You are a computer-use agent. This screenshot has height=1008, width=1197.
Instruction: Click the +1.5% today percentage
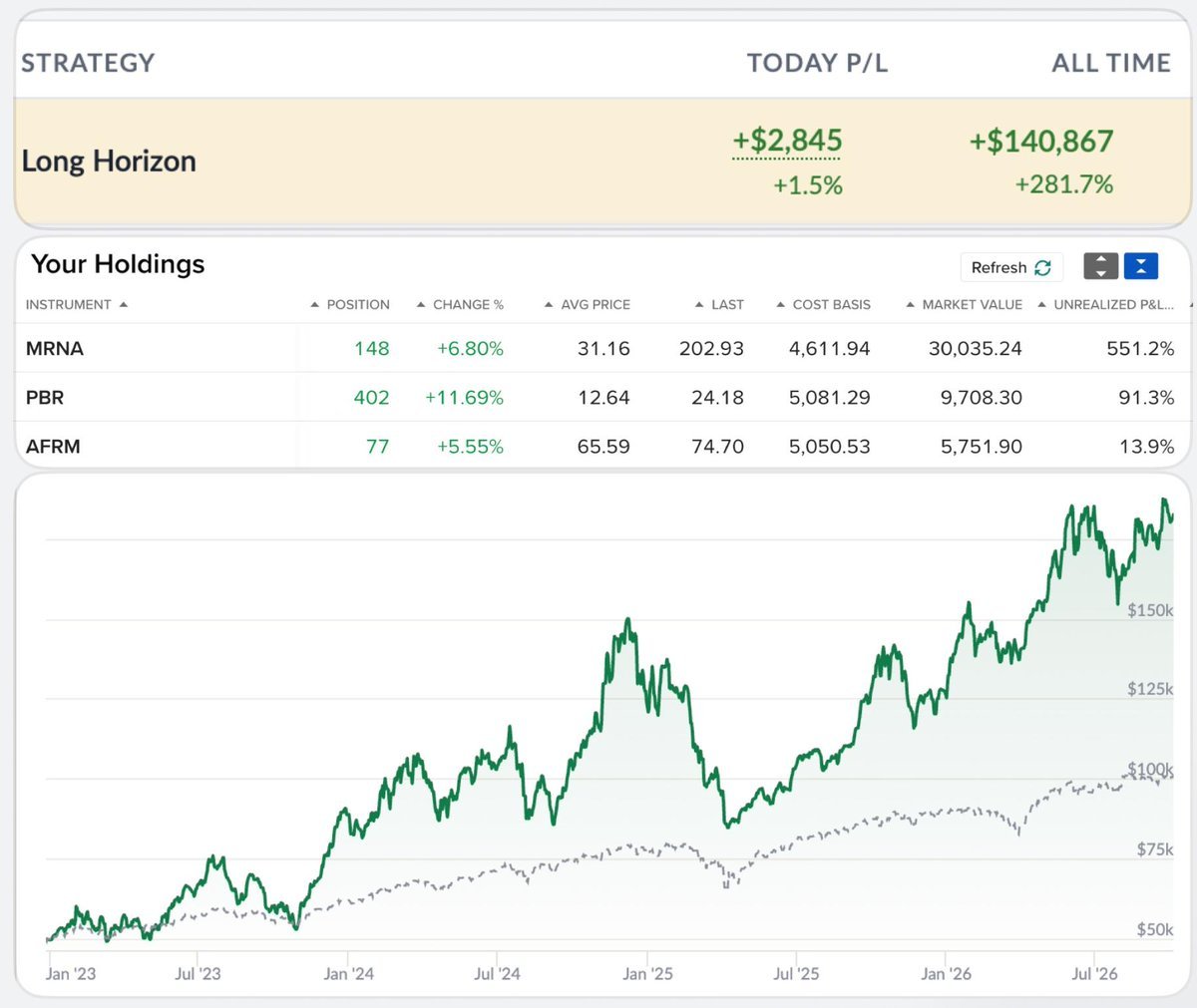(808, 185)
